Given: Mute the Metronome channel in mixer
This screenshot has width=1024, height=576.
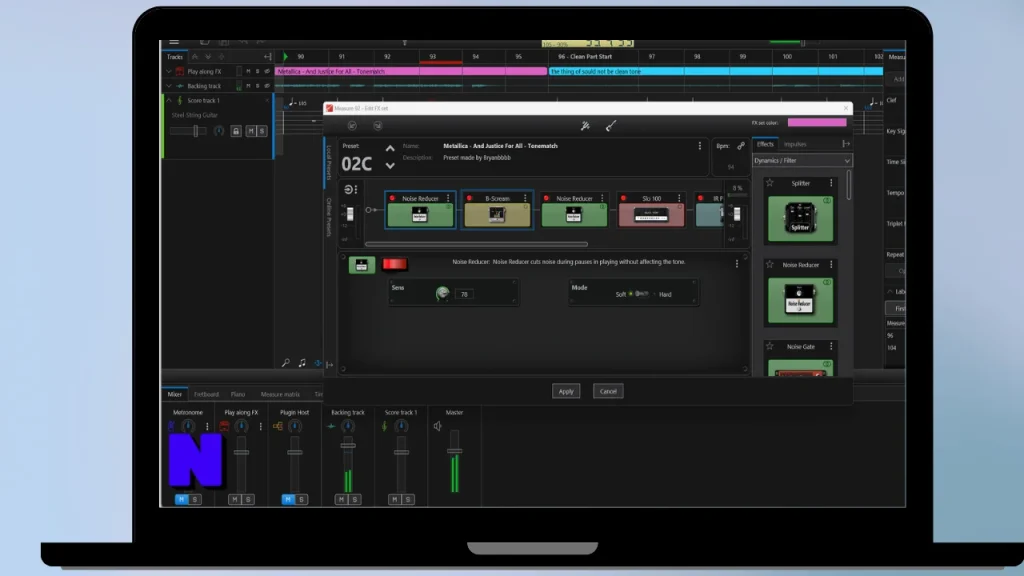Looking at the screenshot, I should click(x=181, y=499).
